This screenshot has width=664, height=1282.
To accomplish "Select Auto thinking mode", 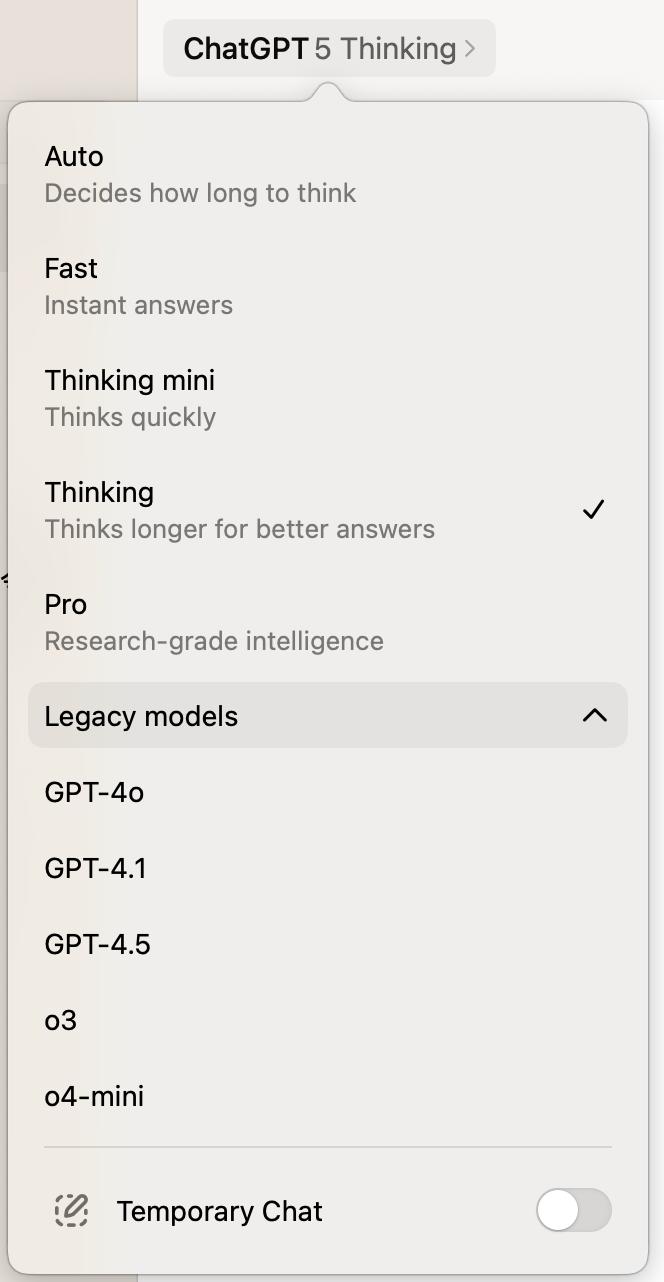I will [x=200, y=174].
